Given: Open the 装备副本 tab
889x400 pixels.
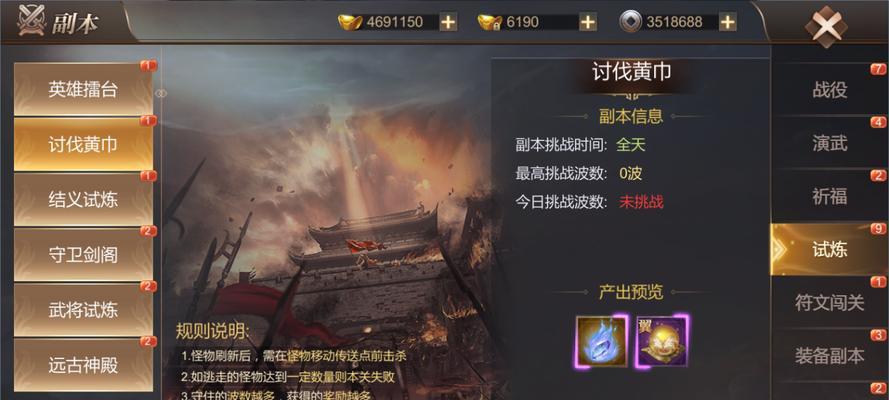Looking at the screenshot, I should pos(829,356).
